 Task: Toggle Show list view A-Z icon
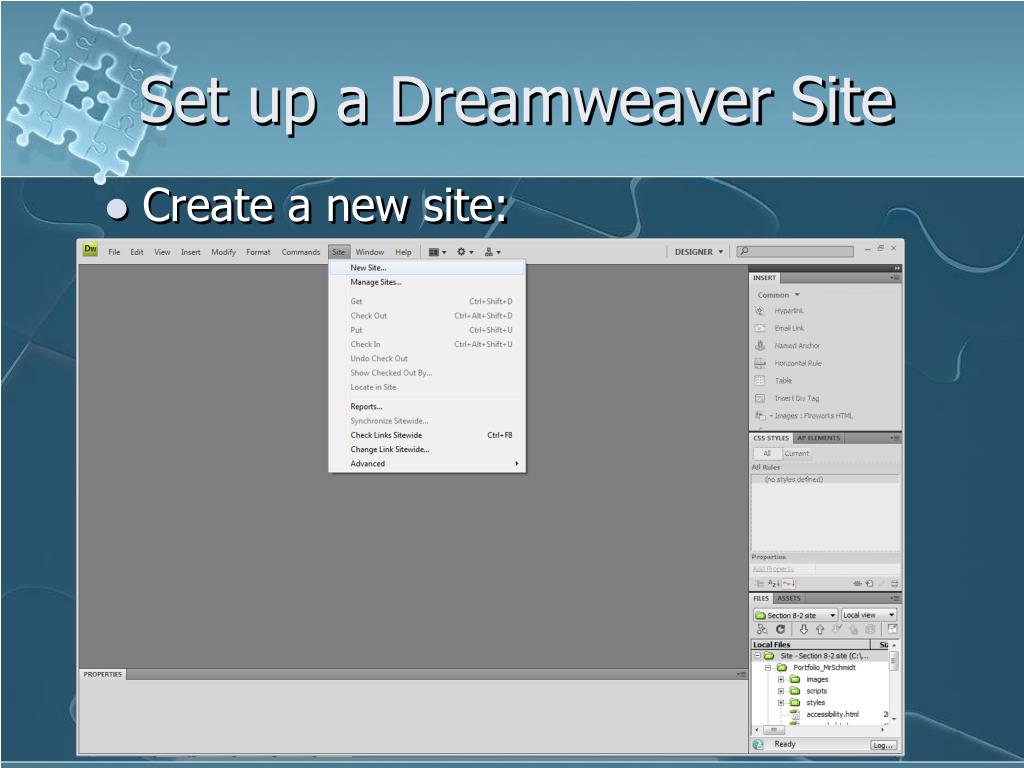tap(774, 584)
